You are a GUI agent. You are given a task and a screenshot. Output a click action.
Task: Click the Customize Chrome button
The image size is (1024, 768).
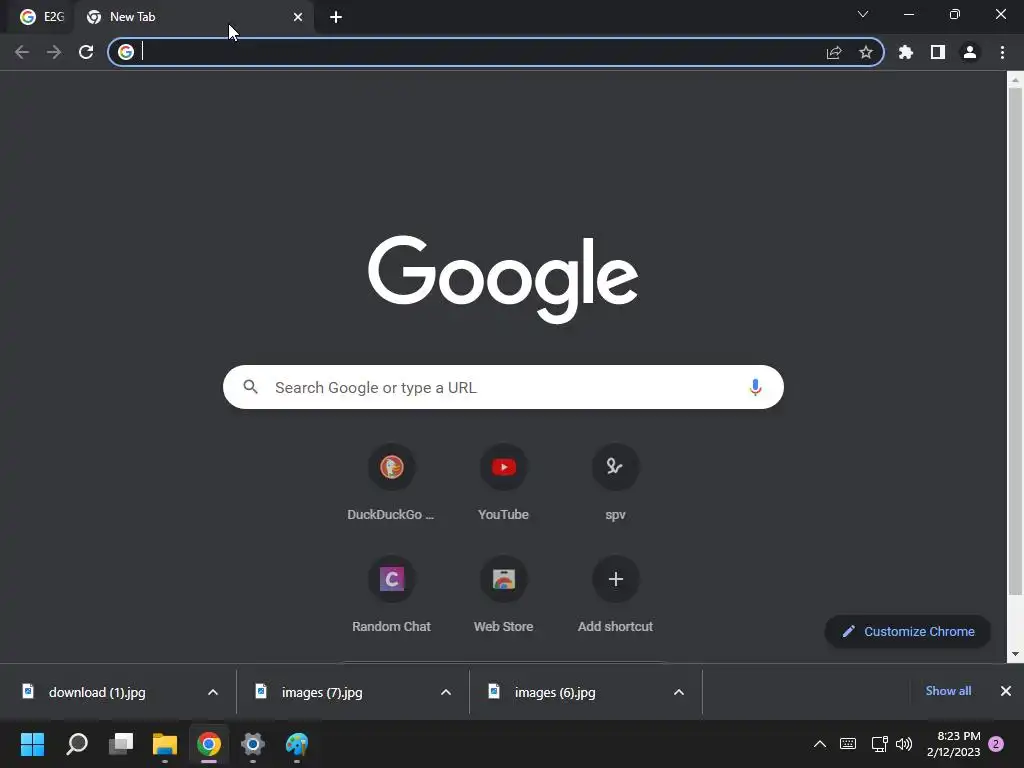click(x=908, y=632)
